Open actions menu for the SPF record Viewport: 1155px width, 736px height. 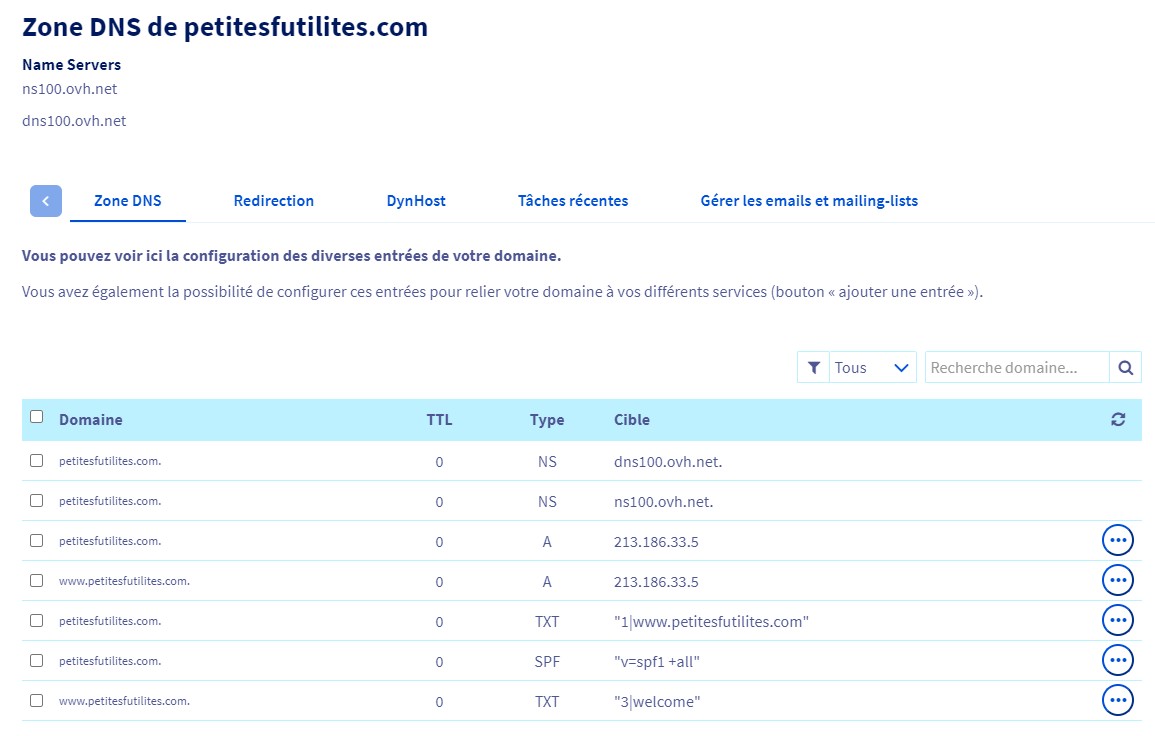tap(1117, 660)
